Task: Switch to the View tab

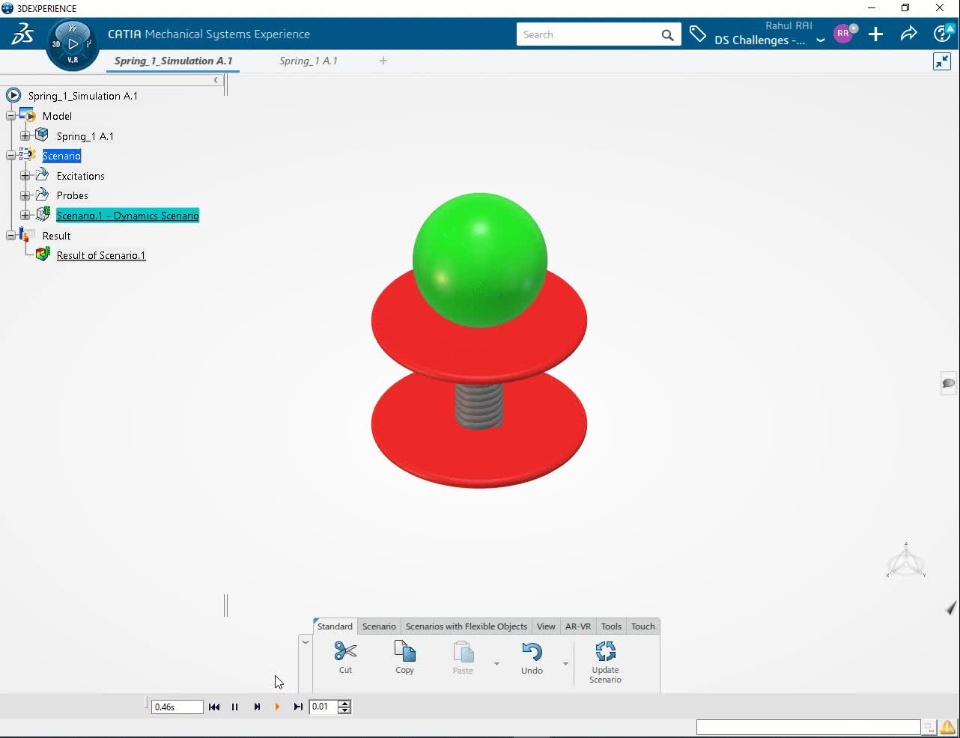Action: [546, 626]
